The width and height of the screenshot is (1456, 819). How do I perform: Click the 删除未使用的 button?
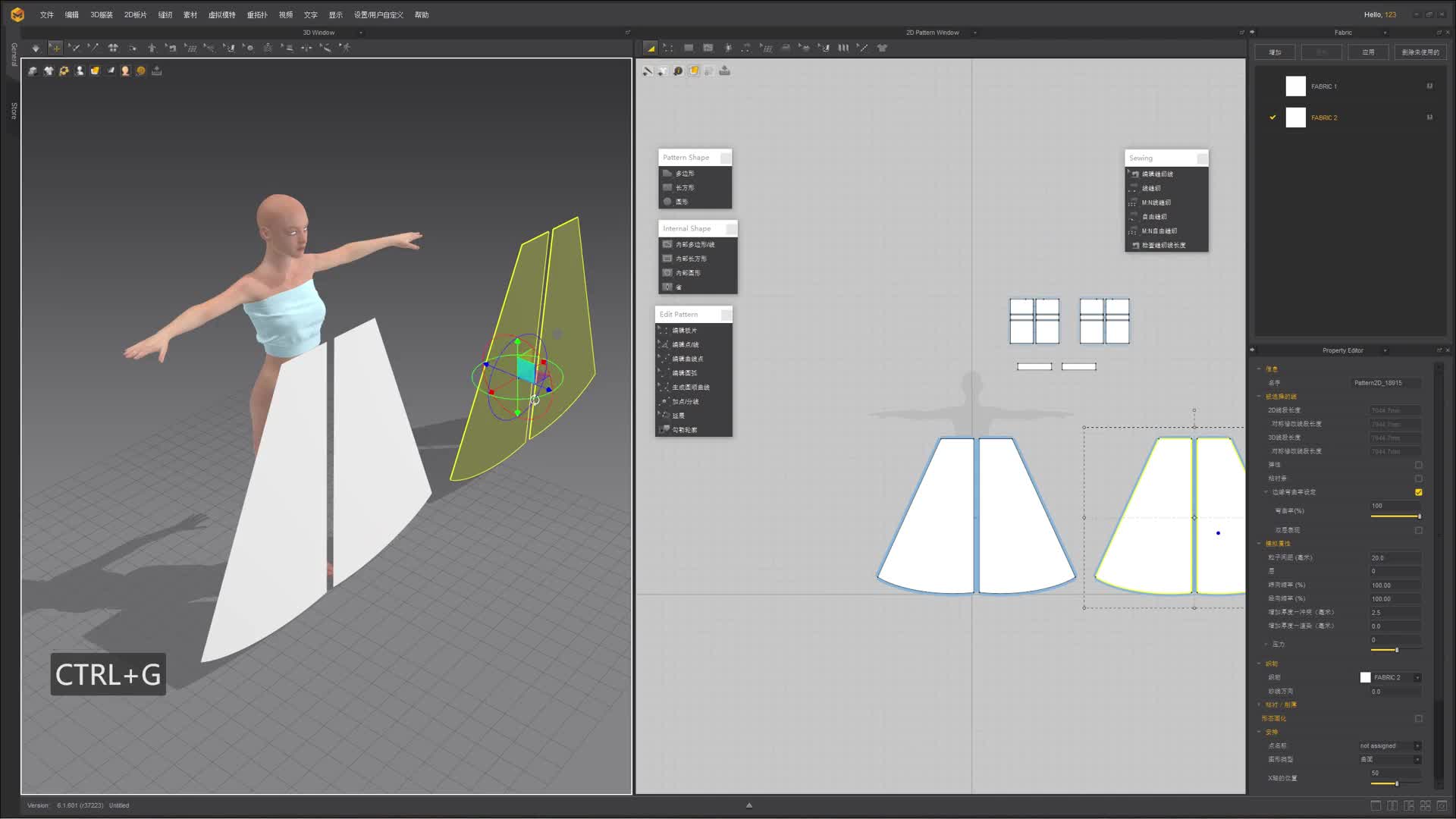point(1420,52)
